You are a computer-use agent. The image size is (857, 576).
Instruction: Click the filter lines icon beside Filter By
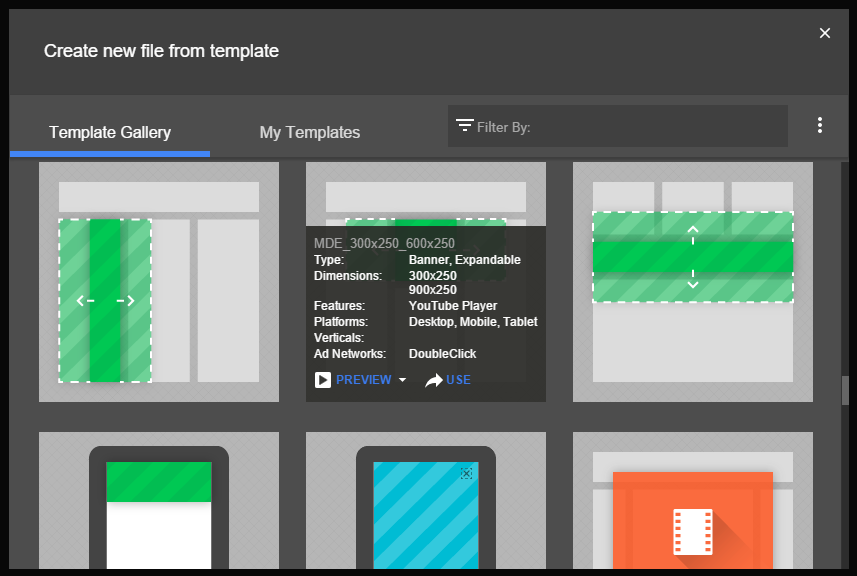(x=464, y=126)
